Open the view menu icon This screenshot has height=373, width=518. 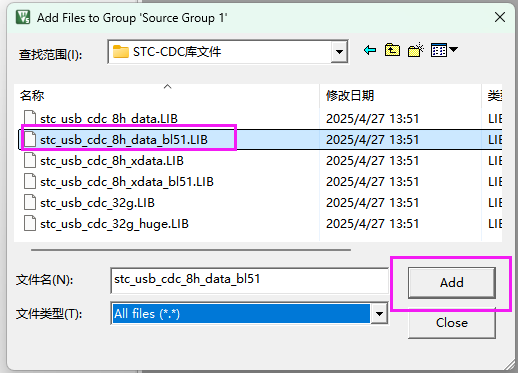pos(439,50)
